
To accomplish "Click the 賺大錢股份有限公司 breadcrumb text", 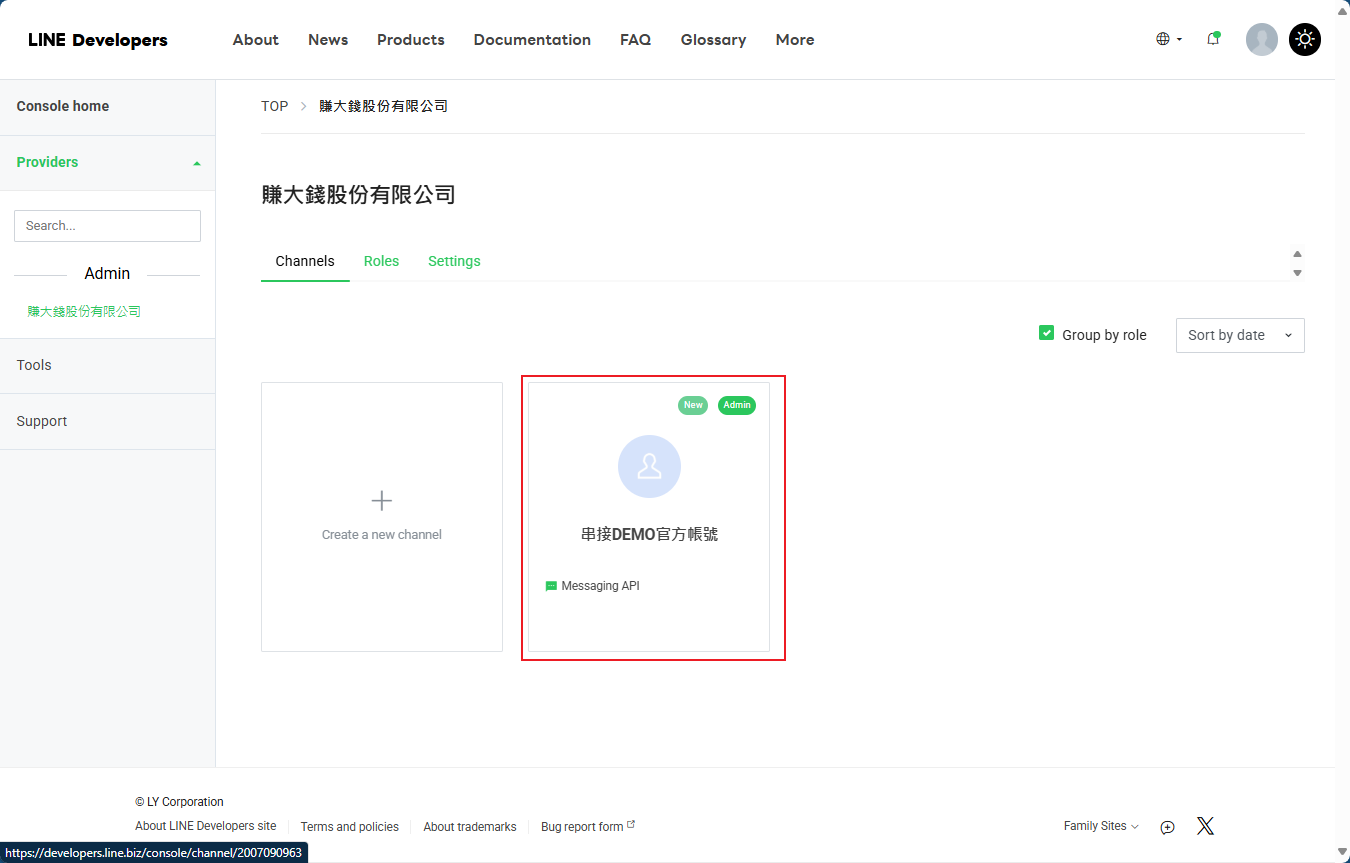I will pos(384,106).
